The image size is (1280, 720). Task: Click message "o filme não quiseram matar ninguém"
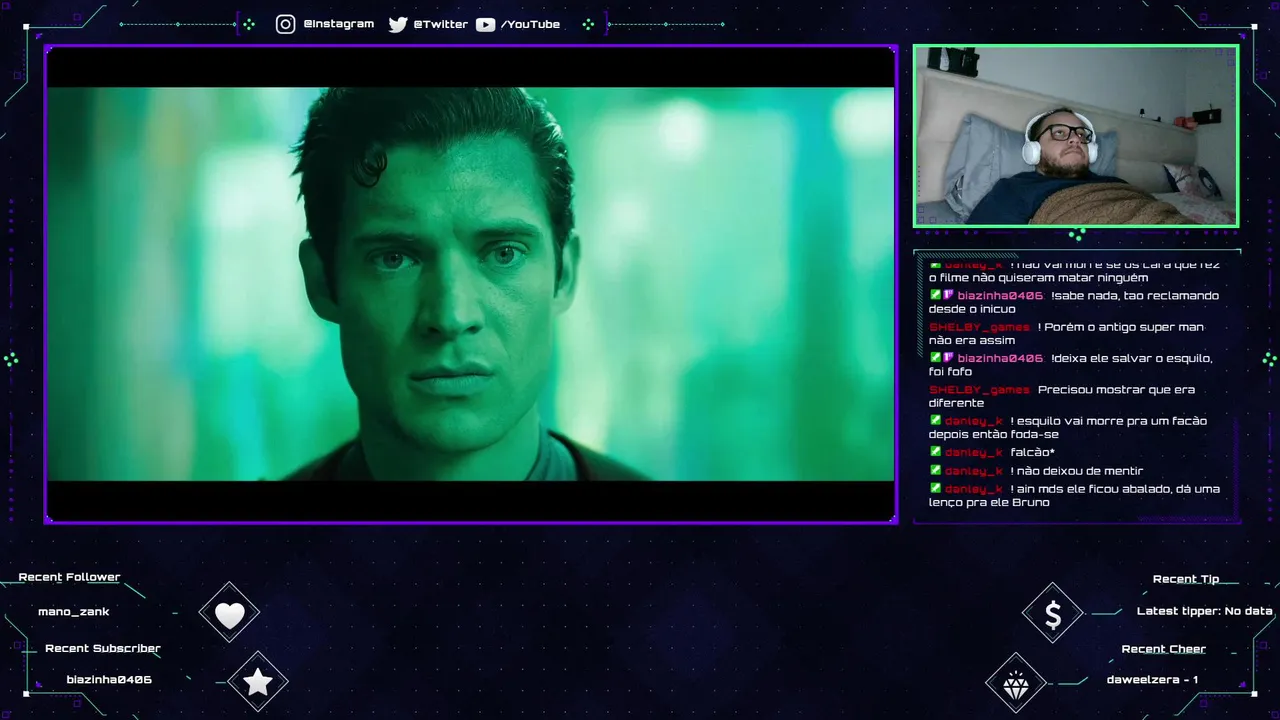pos(1038,277)
